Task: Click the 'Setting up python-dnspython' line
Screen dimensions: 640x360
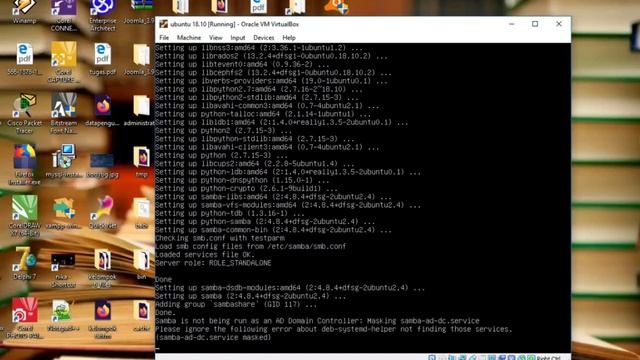Action: (242, 180)
